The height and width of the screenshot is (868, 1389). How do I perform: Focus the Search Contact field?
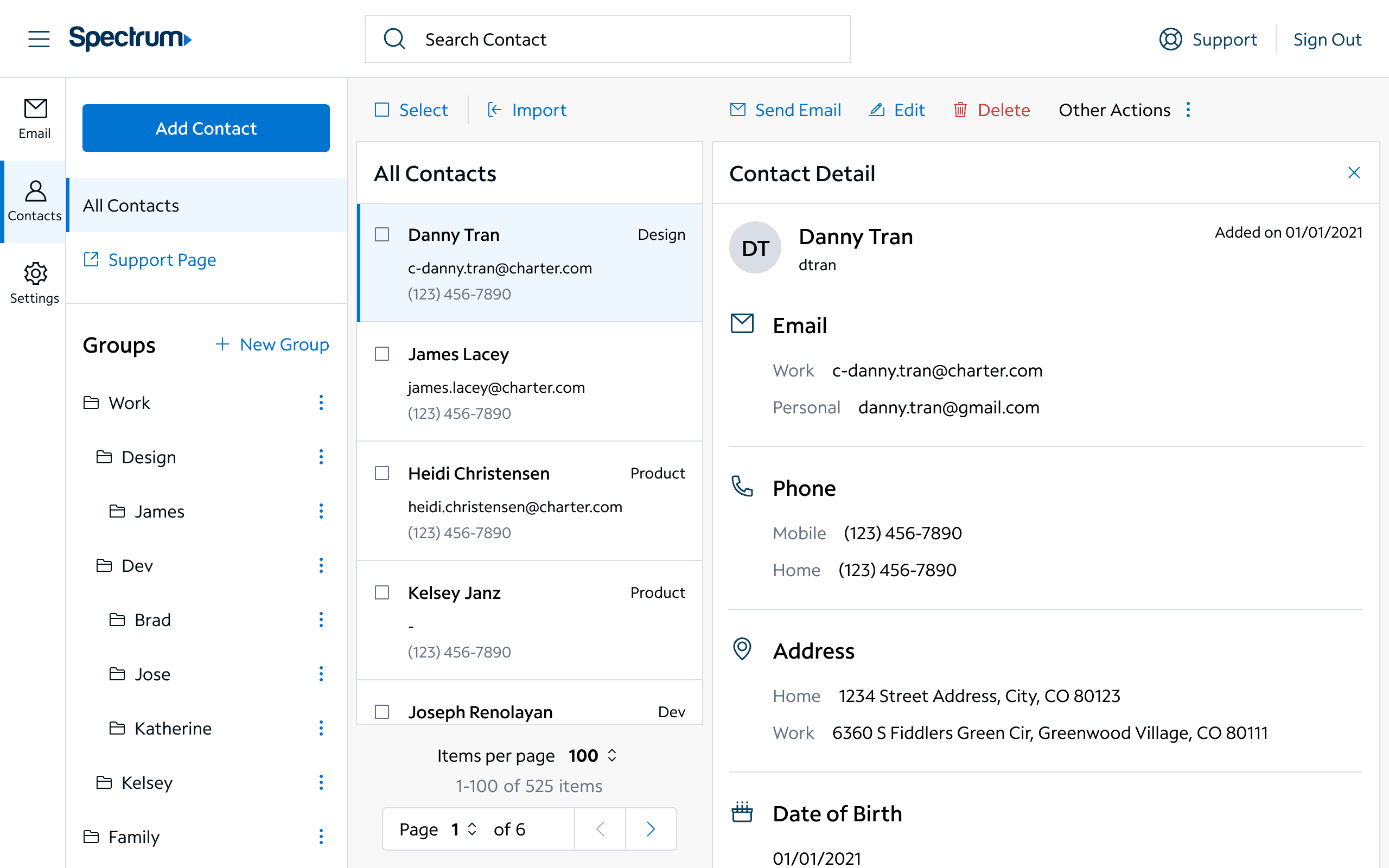coord(607,39)
